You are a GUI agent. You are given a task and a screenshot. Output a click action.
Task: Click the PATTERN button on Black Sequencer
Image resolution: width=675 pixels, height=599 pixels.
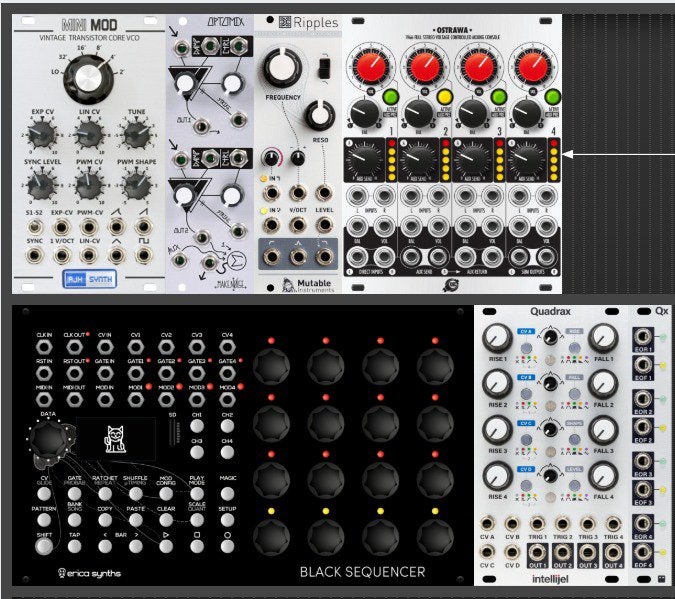click(44, 520)
